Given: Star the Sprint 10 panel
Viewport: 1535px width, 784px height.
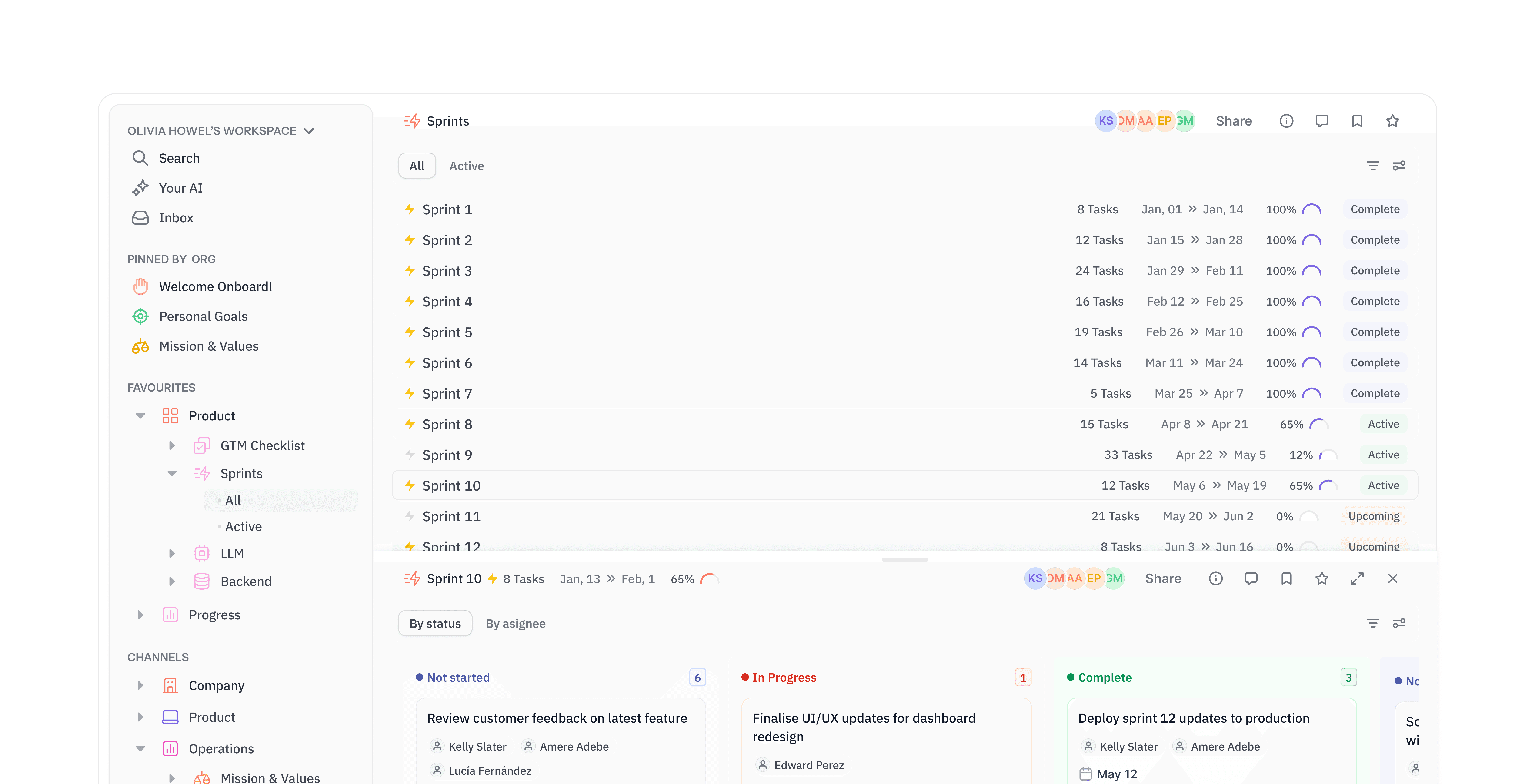Looking at the screenshot, I should (1322, 578).
